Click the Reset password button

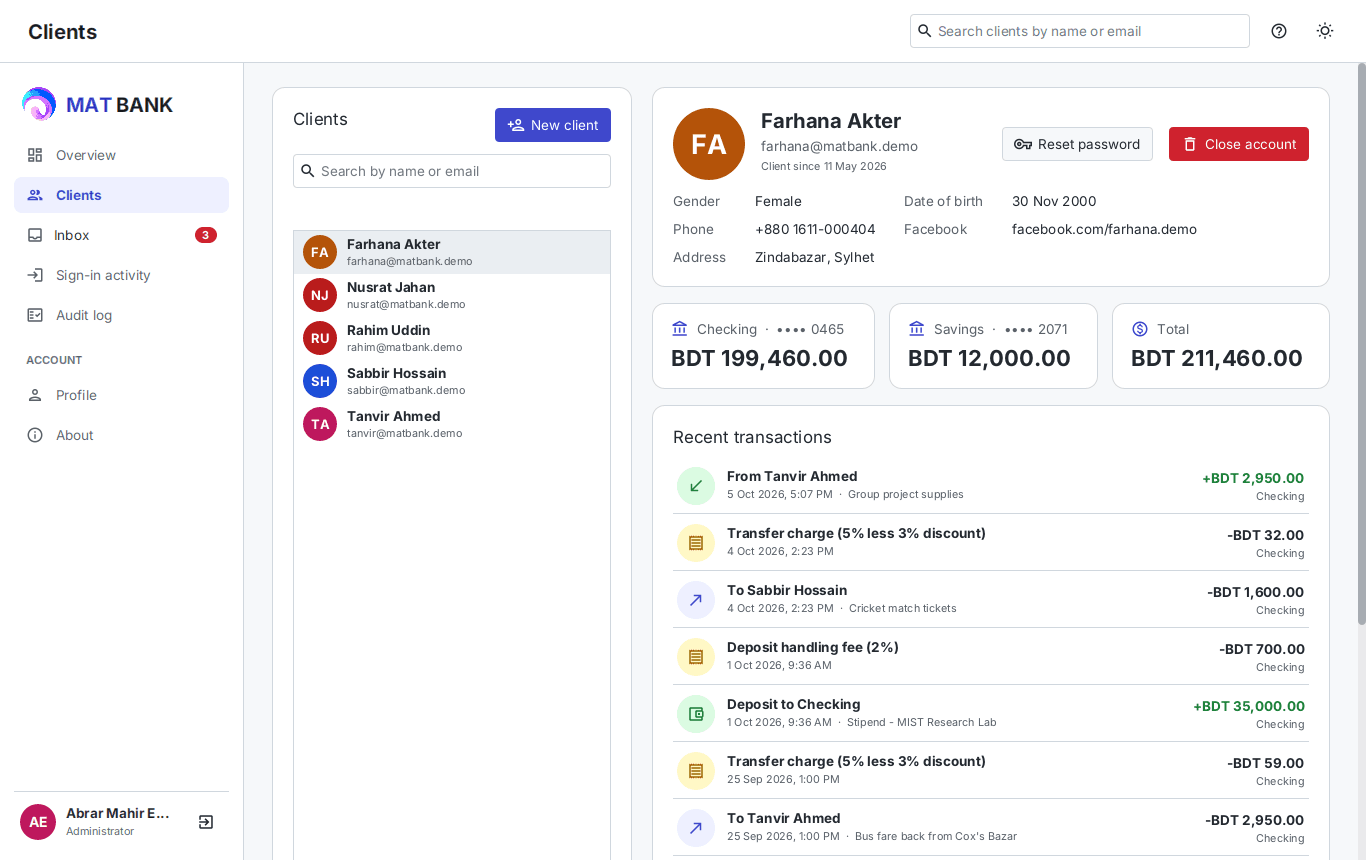(x=1077, y=144)
